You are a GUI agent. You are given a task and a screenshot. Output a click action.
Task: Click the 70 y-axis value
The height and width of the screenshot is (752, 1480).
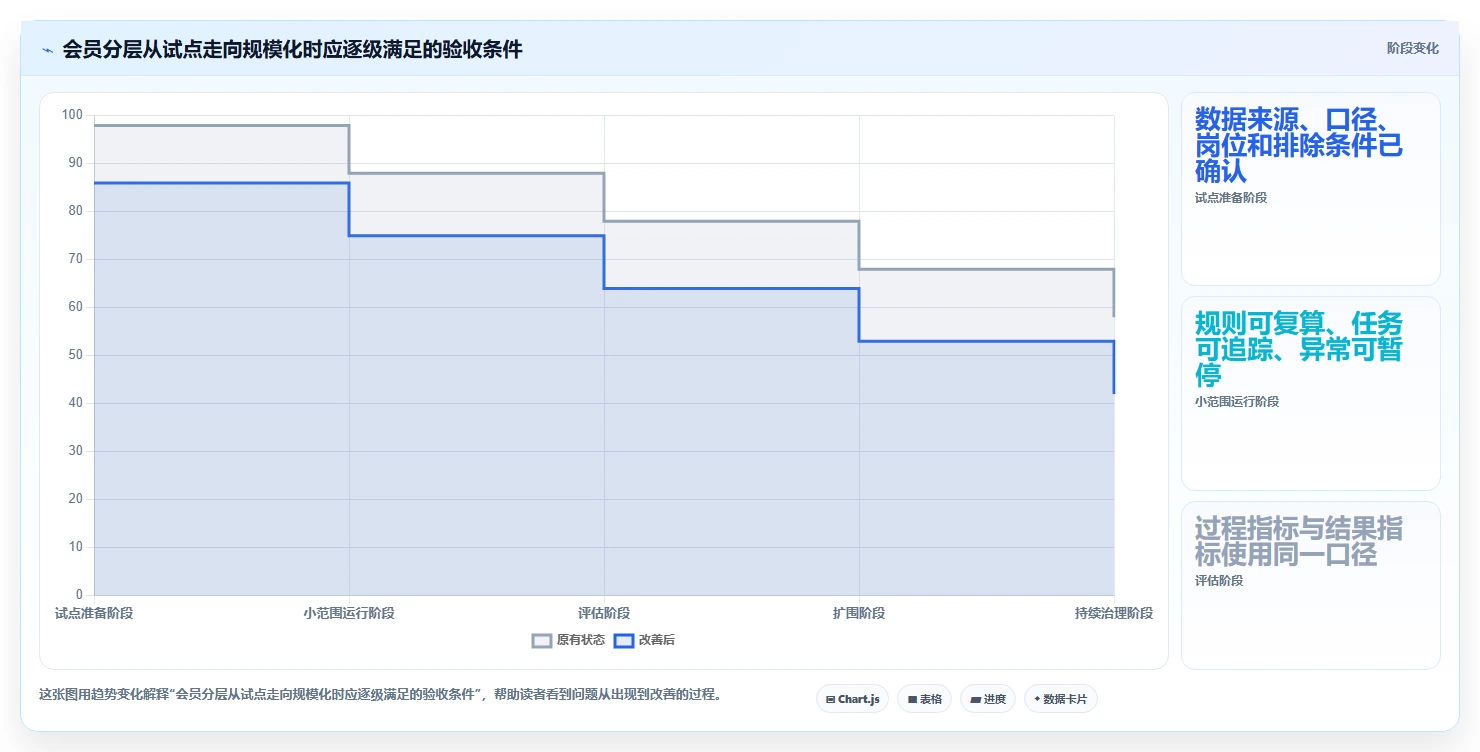76,259
